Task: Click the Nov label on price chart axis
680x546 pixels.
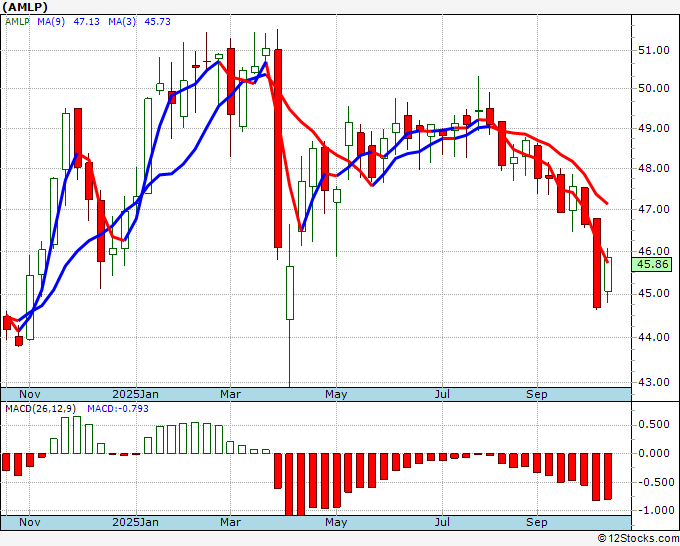Action: click(29, 394)
